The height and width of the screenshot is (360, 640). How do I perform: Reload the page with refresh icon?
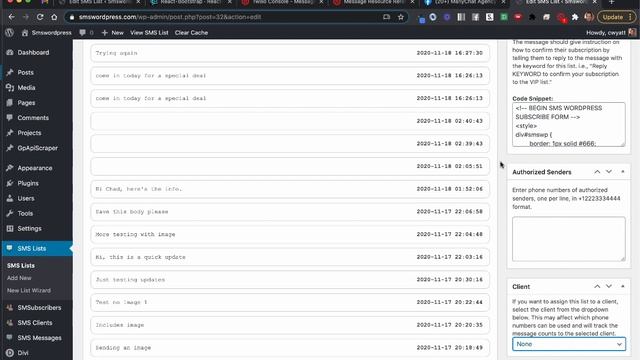click(40, 17)
